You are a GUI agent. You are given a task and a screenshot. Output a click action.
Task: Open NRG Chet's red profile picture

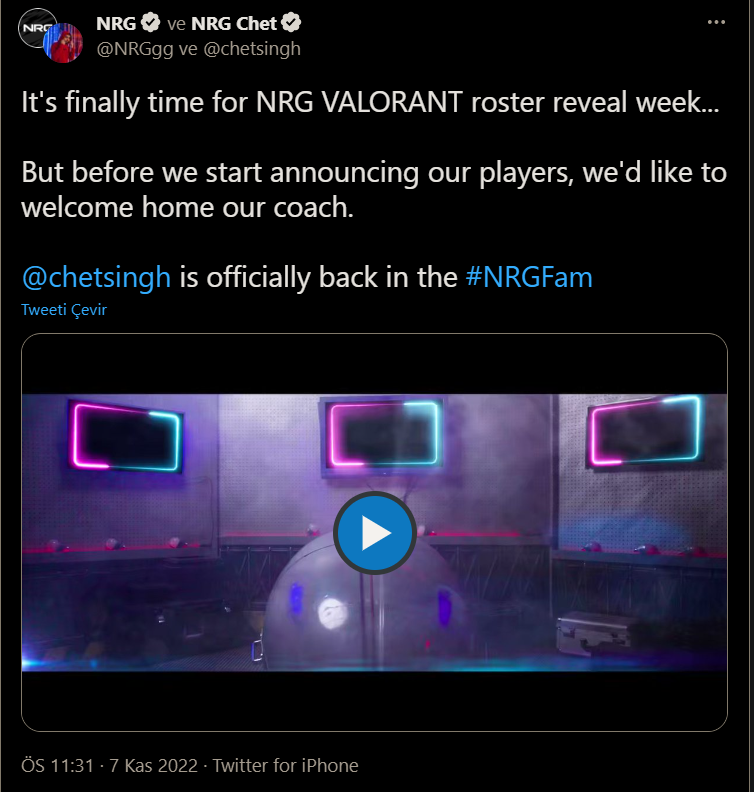click(x=63, y=43)
